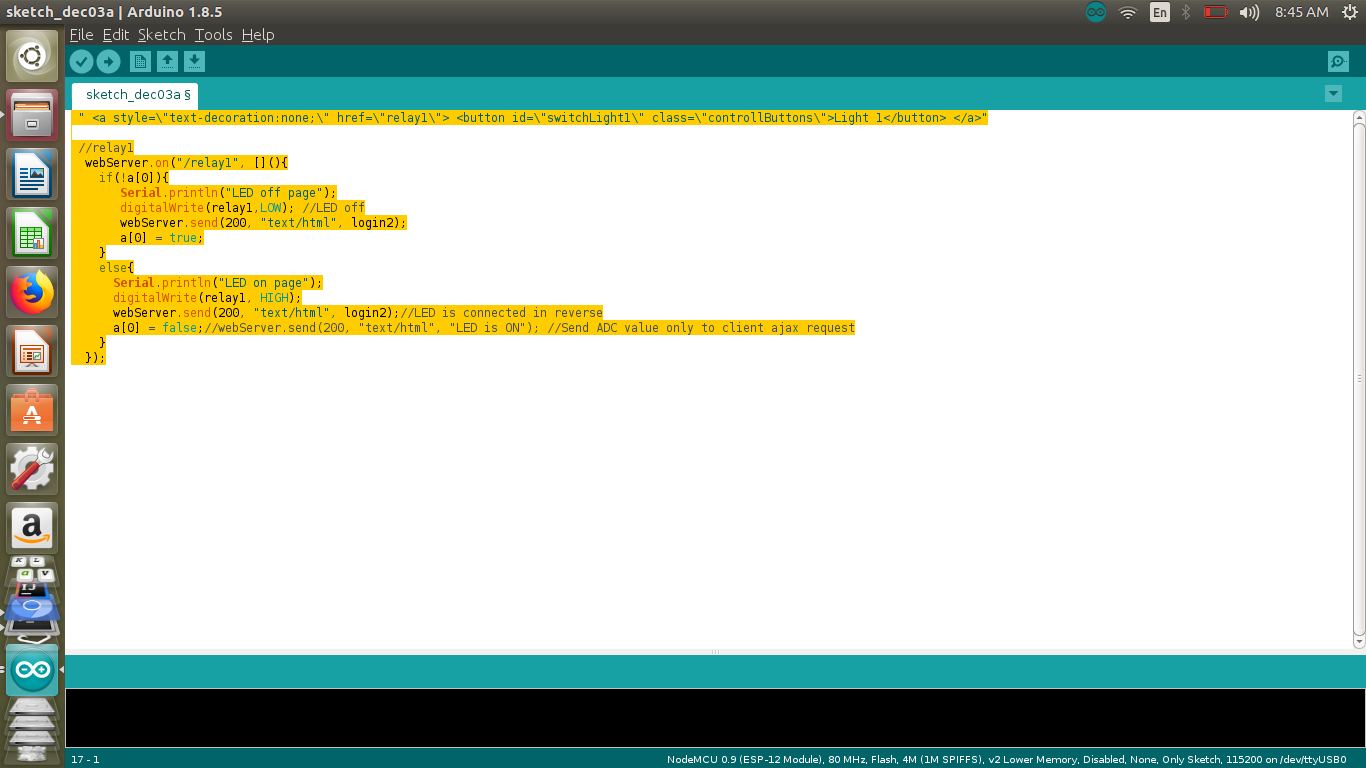Expand the tab options dropdown arrow

1333,93
